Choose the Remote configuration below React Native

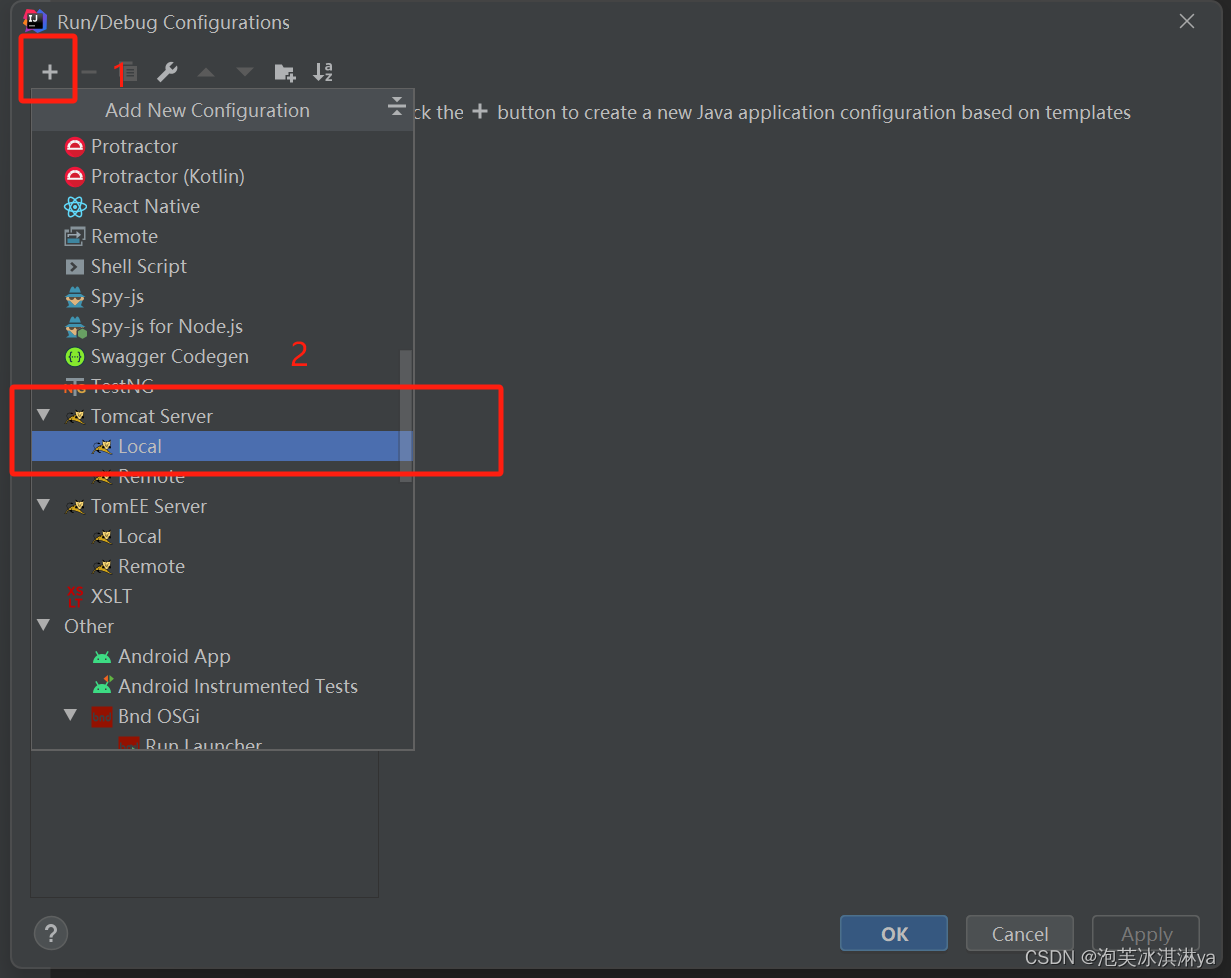pos(222,236)
